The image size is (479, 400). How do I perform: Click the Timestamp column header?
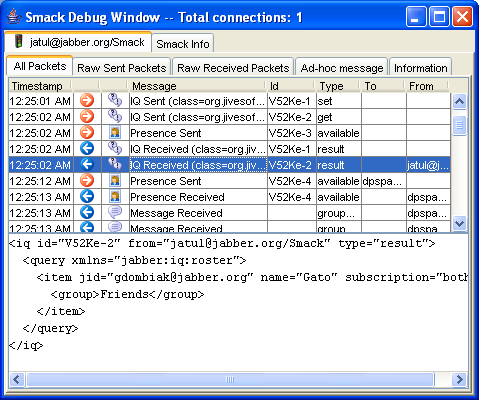pyautogui.click(x=40, y=86)
